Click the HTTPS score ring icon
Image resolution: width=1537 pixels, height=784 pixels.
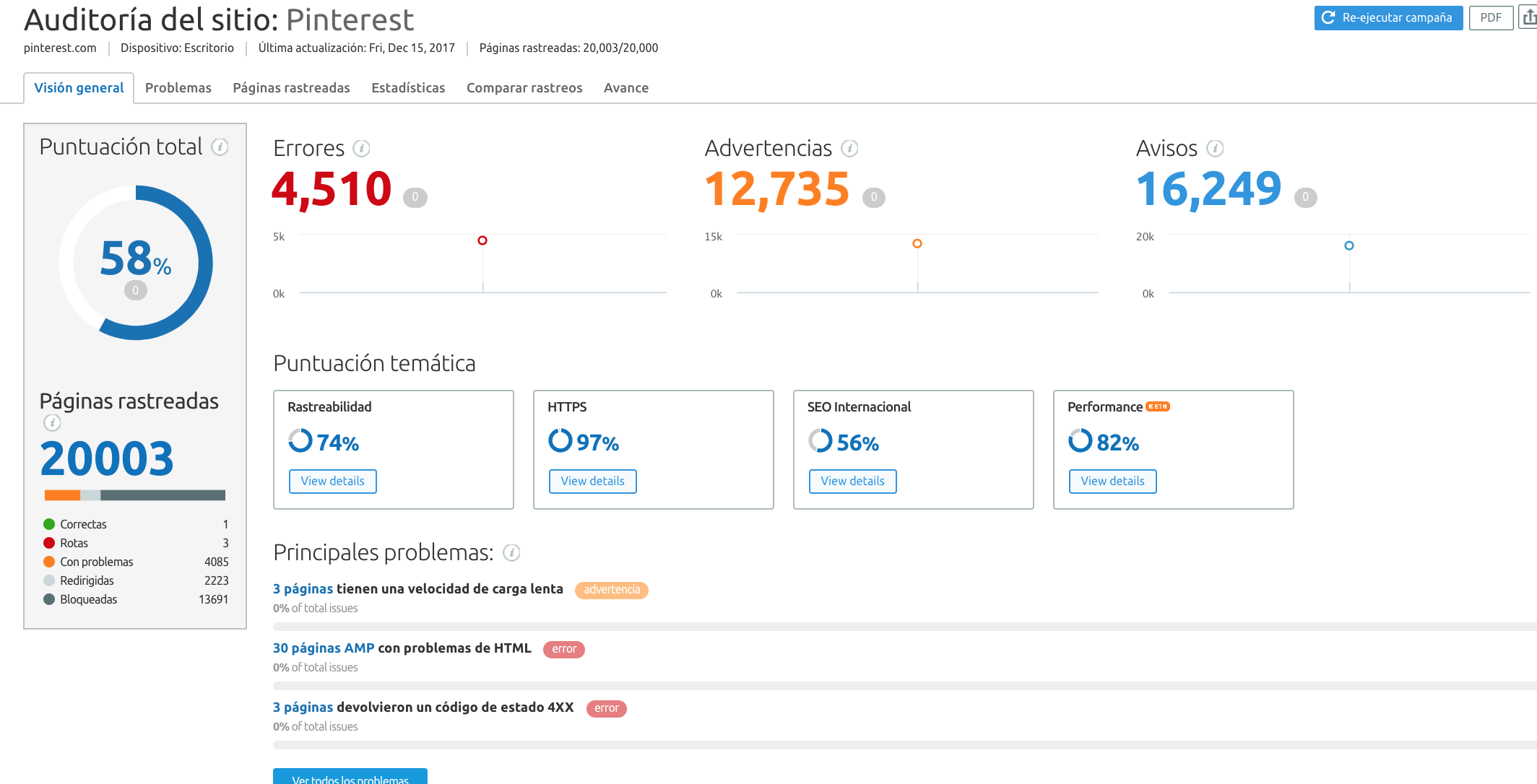click(x=560, y=440)
